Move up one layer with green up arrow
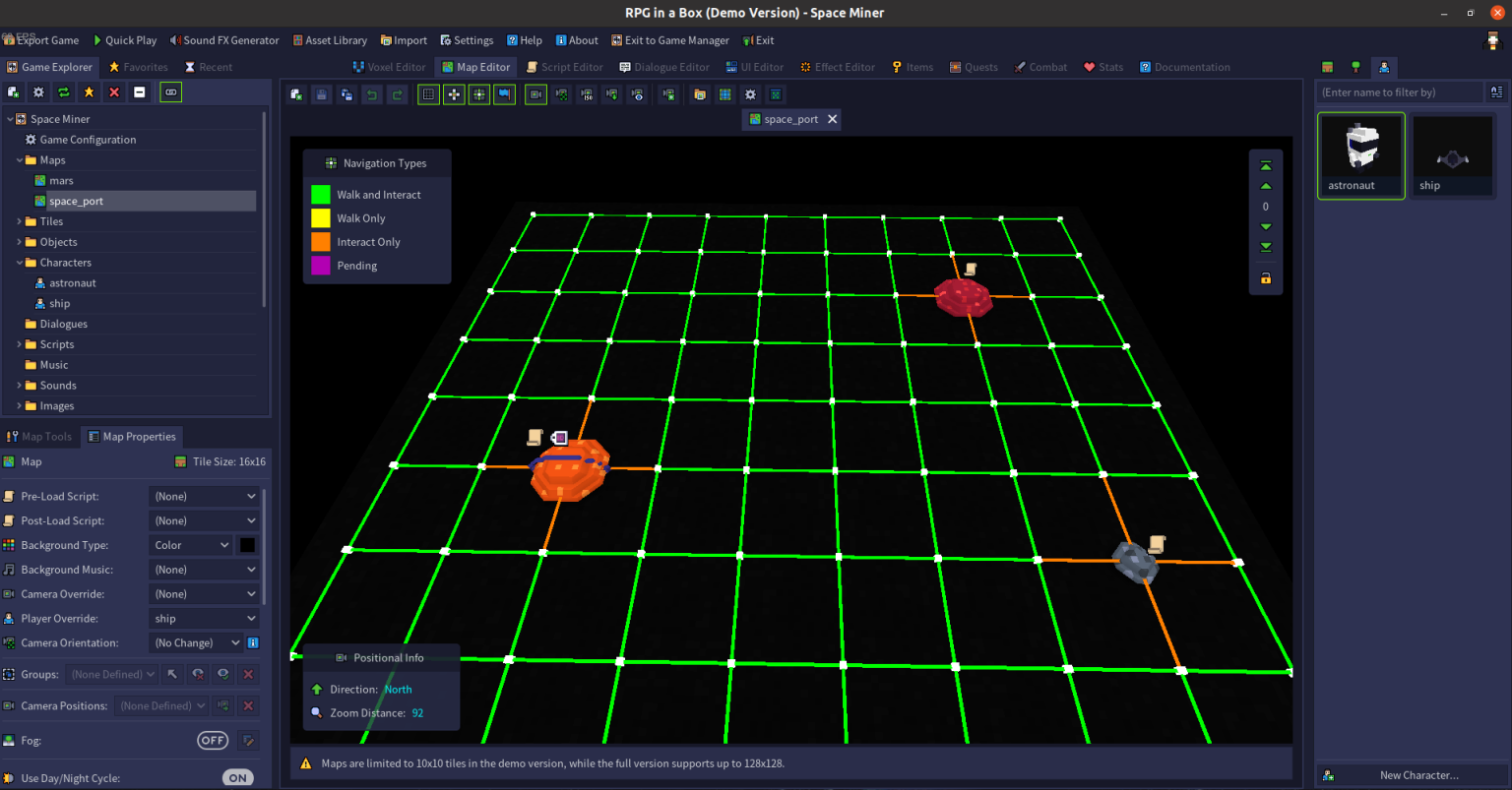The width and height of the screenshot is (1512, 790). 1266,186
